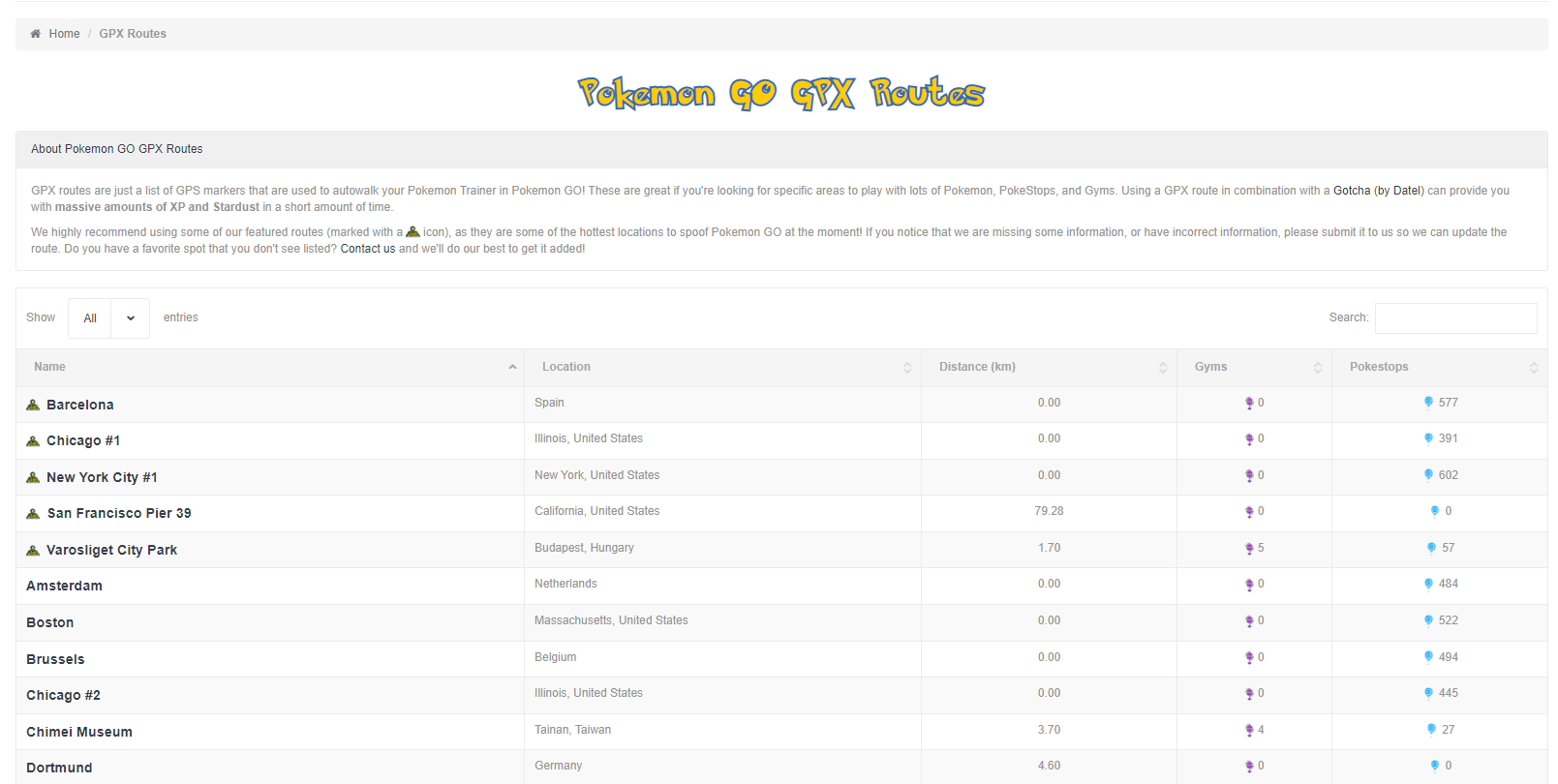Click the featured icon next to Barcelona
Screen dimensions: 1558x784
tap(33, 405)
